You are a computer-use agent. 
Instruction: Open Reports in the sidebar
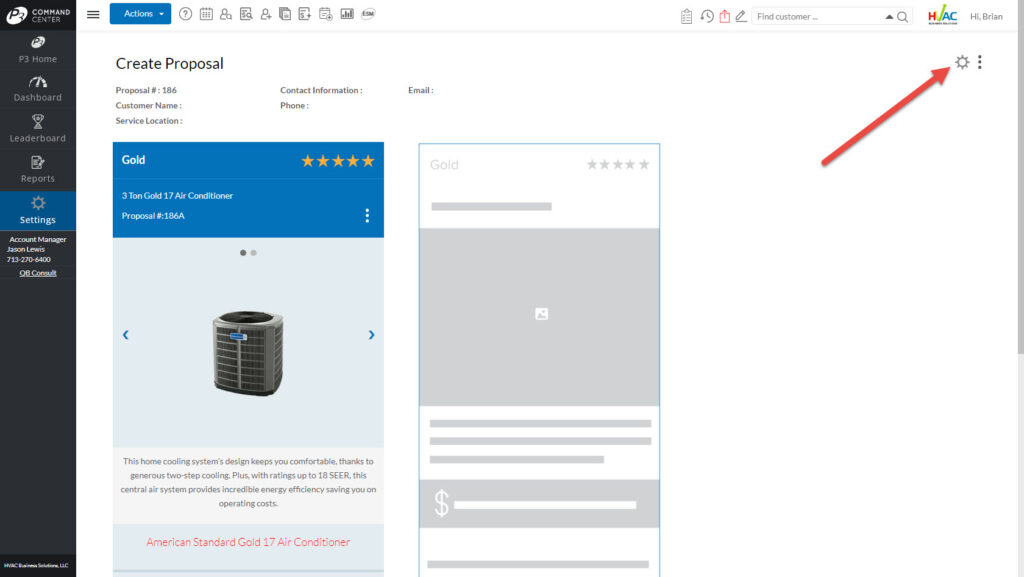(38, 169)
